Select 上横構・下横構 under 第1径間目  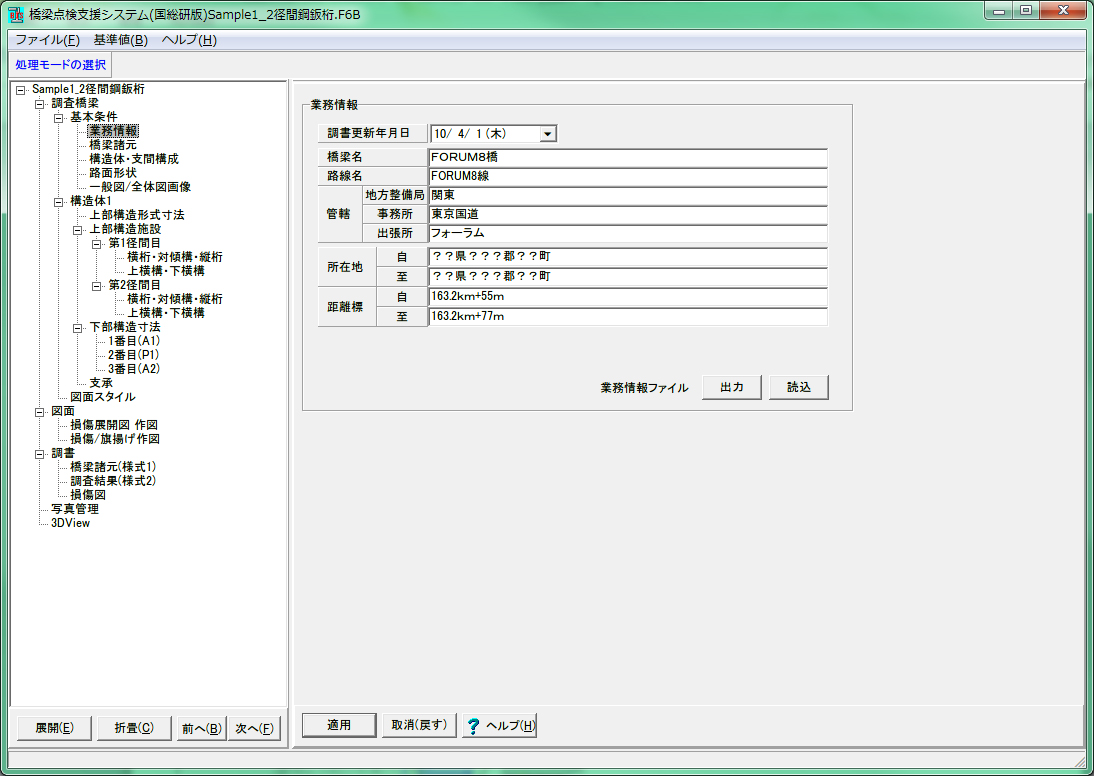166,271
